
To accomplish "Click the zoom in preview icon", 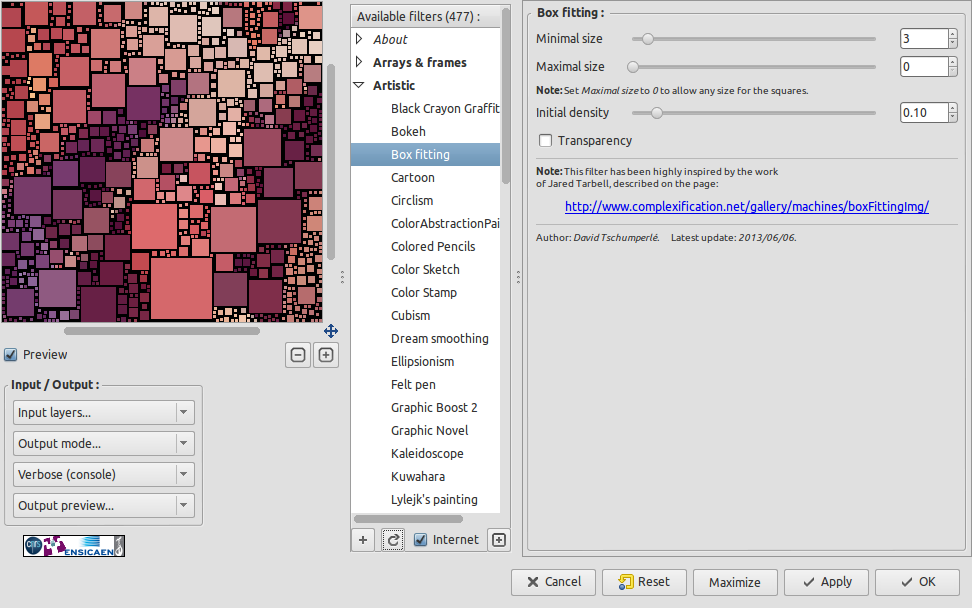I will coord(326,355).
